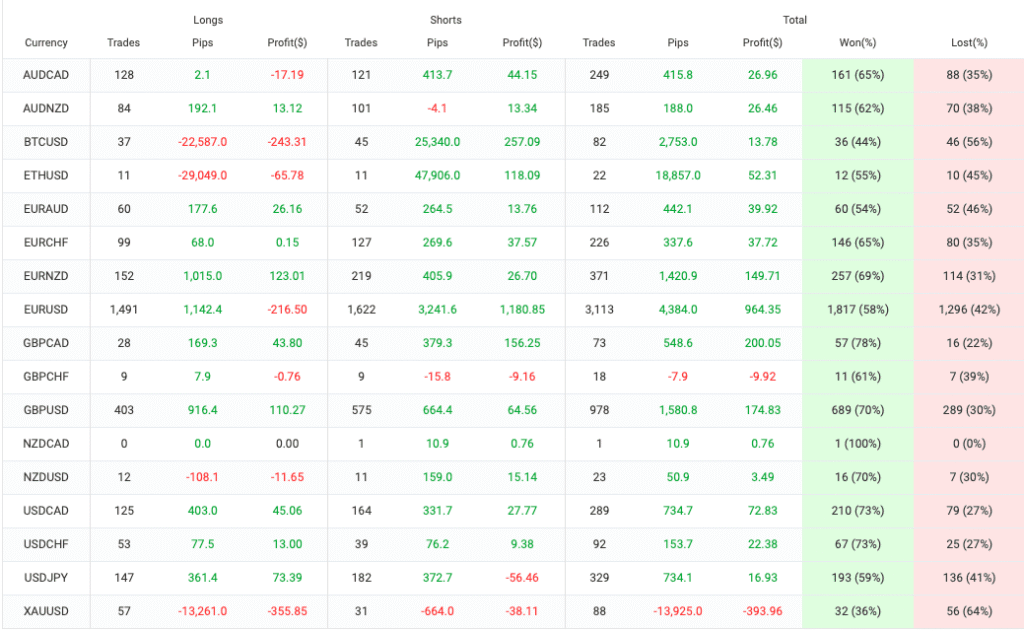Image resolution: width=1024 pixels, height=631 pixels.
Task: Click the Total group header
Action: (795, 20)
